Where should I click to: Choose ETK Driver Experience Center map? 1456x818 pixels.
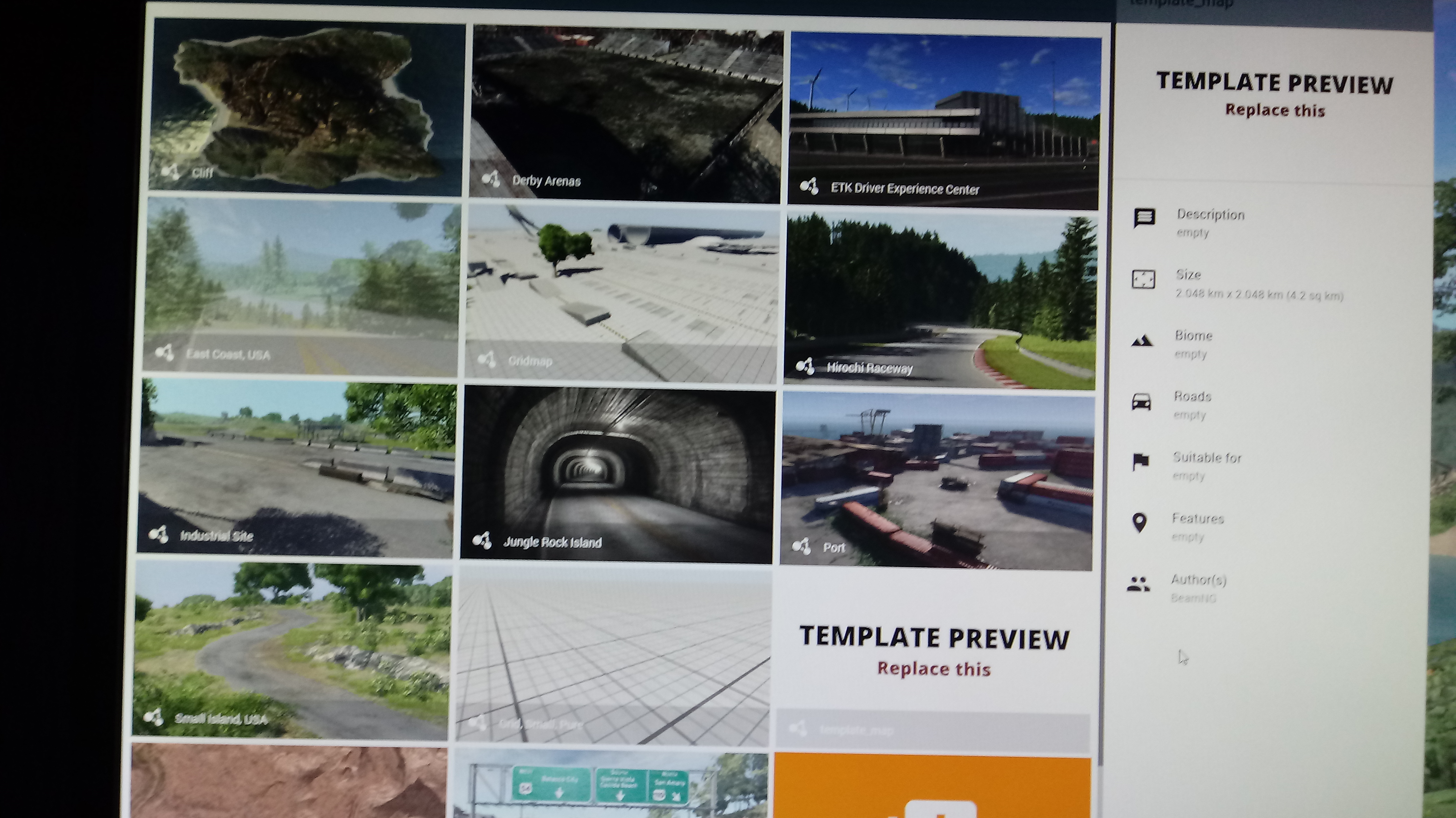click(x=944, y=120)
